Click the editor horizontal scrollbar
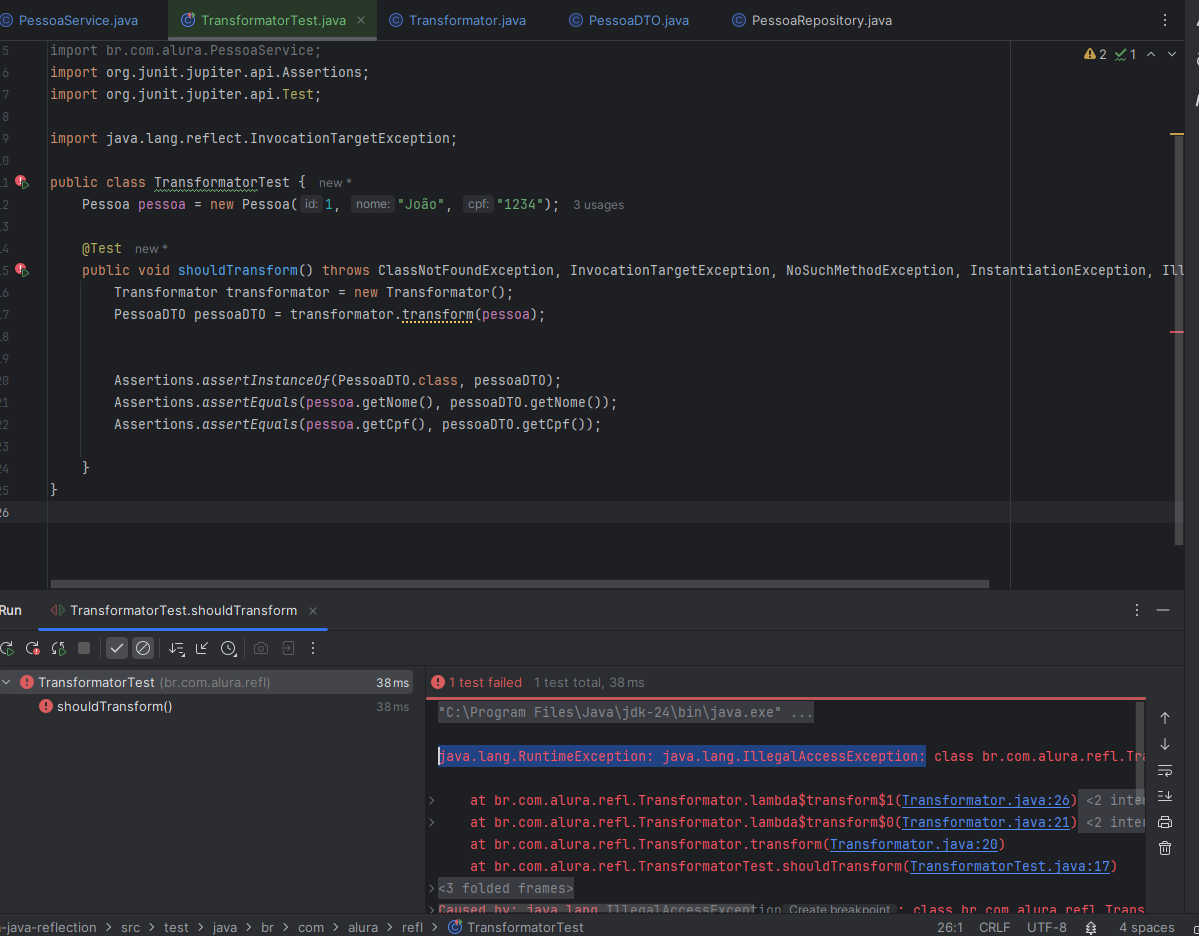Screen dimensions: 1199x936 click(519, 584)
